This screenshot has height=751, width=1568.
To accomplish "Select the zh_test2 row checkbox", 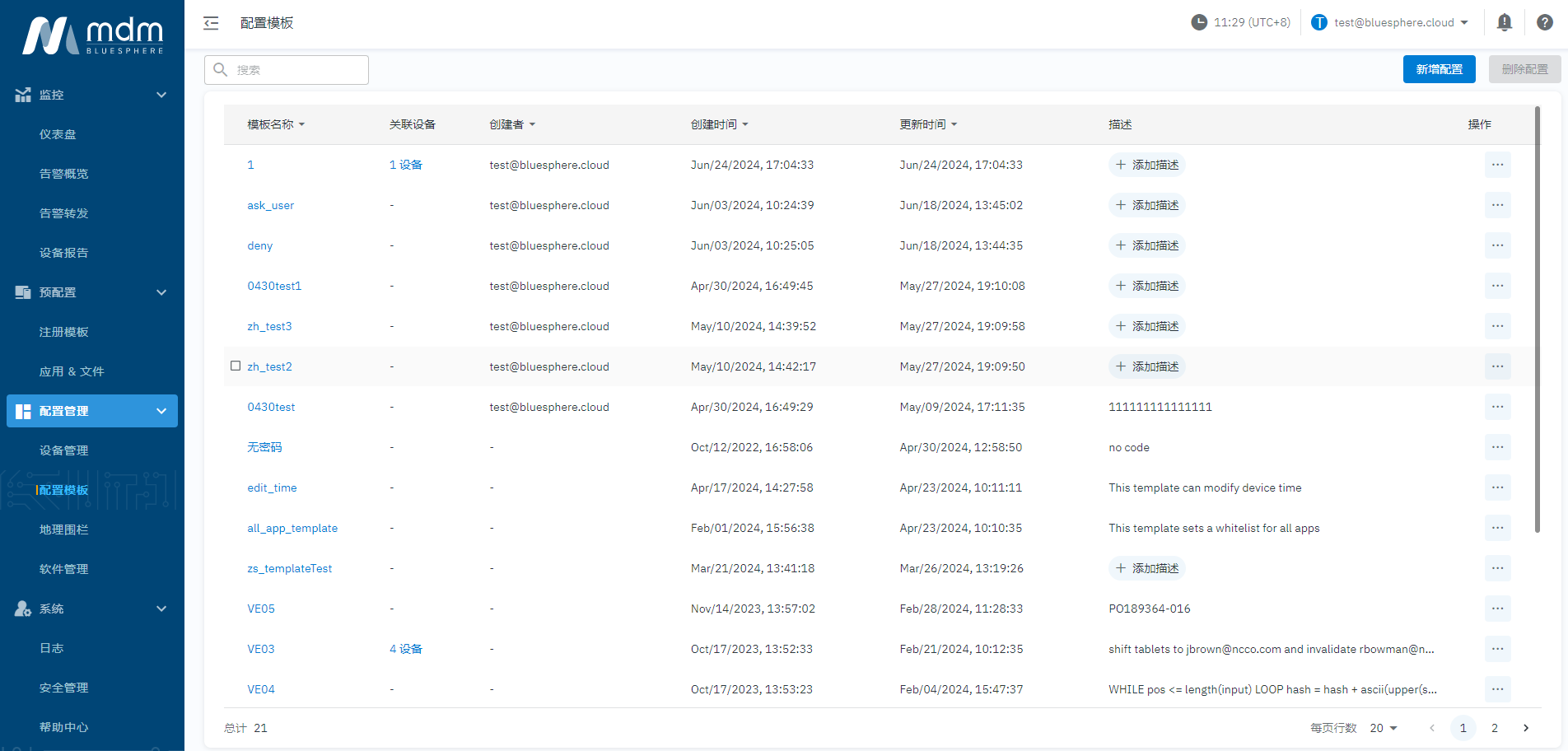I will click(x=236, y=366).
